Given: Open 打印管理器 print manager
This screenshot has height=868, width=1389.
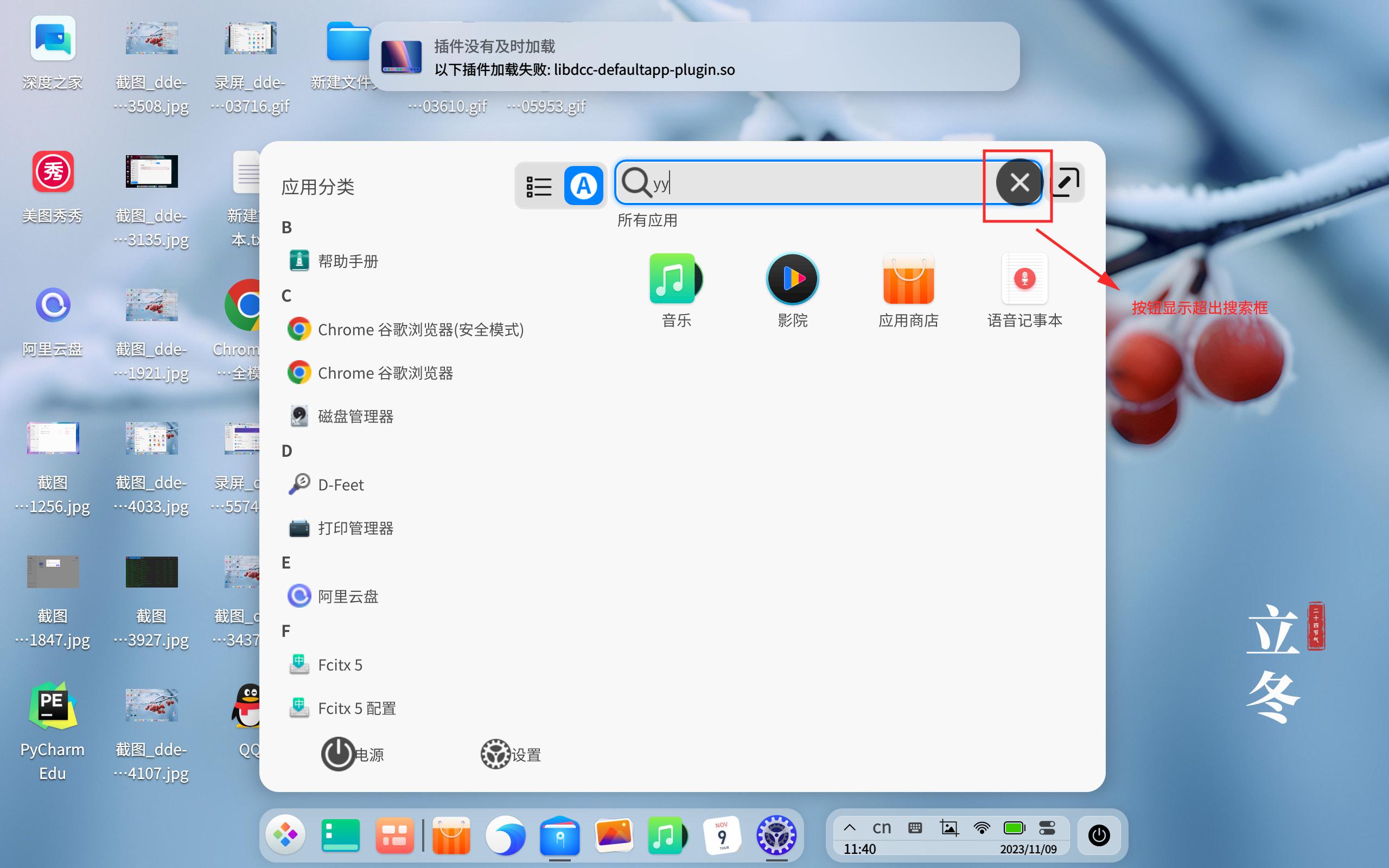Looking at the screenshot, I should 356,527.
